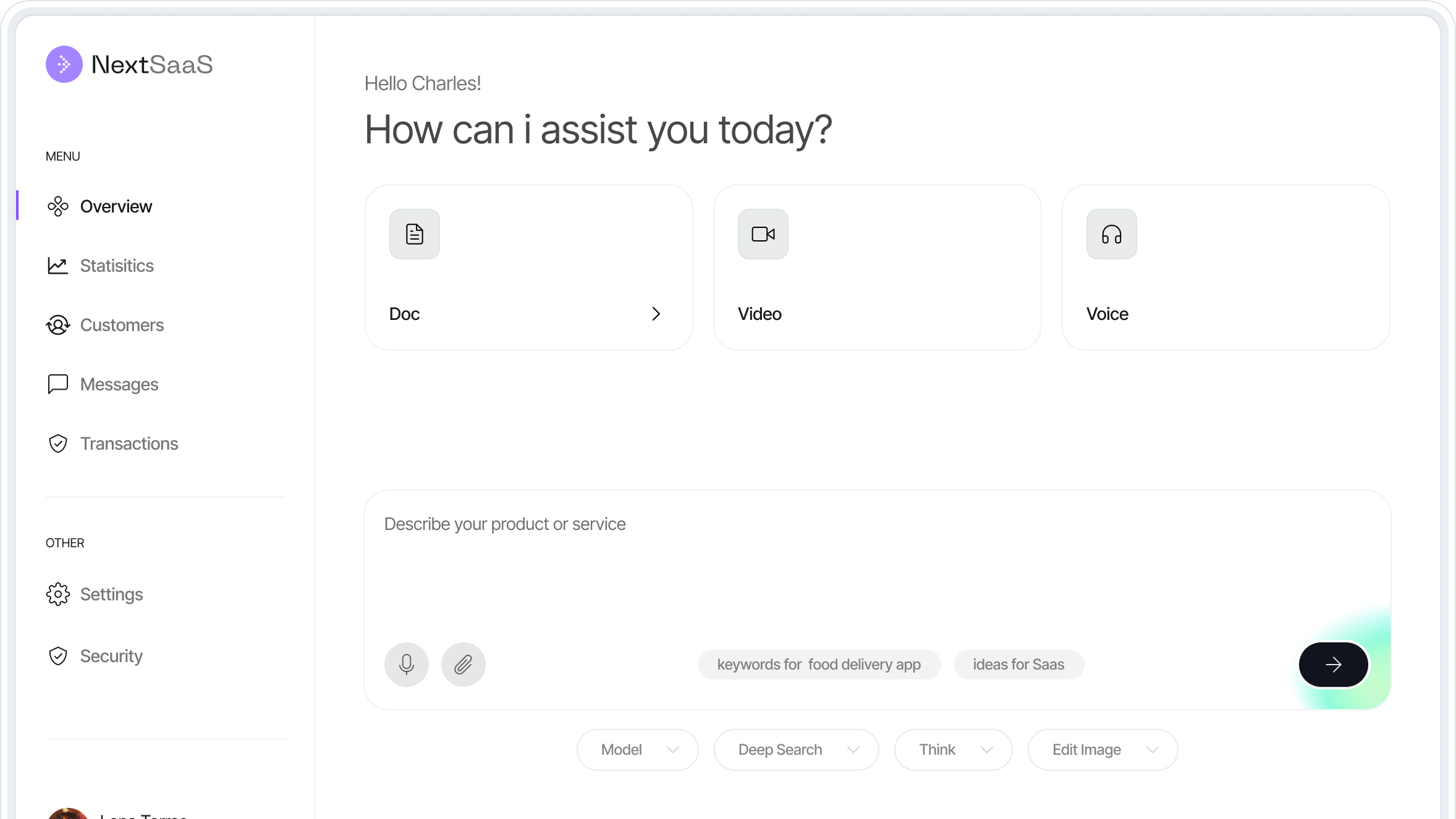This screenshot has width=1456, height=819.
Task: Go to Transactions in the sidebar
Action: pos(129,443)
